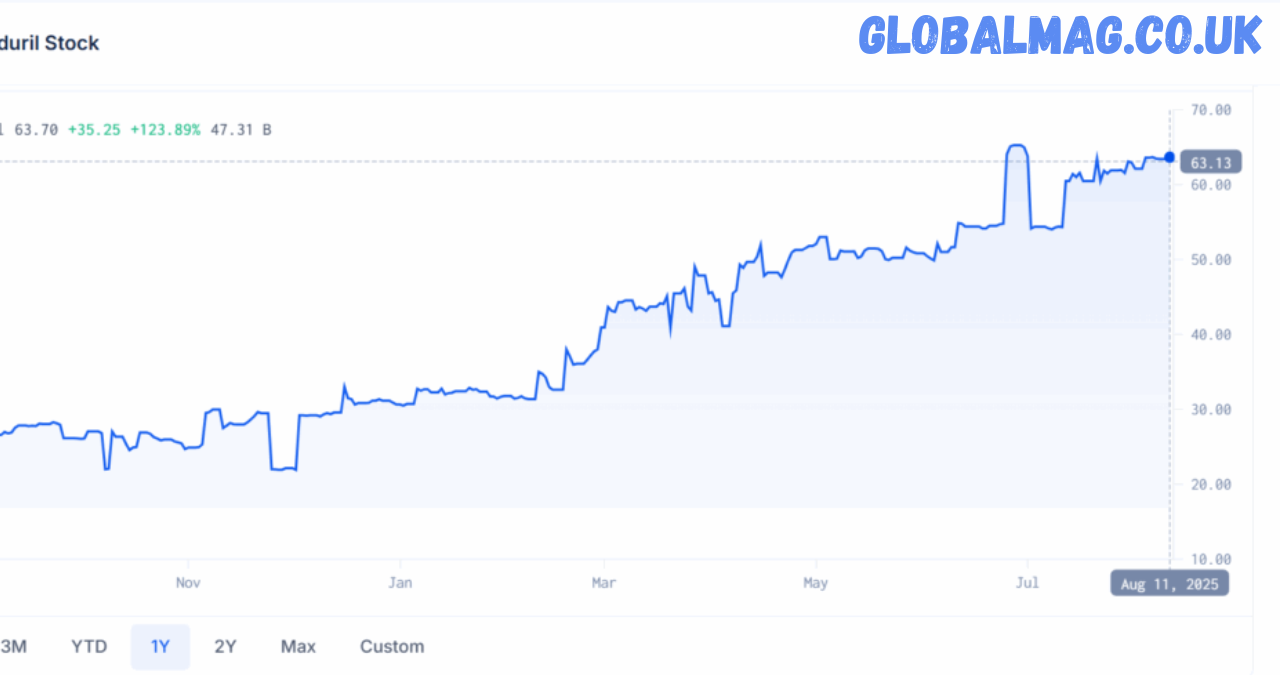Click the 63.13 price tag on the axis
Screen dimensions: 1280x675
pos(1210,161)
